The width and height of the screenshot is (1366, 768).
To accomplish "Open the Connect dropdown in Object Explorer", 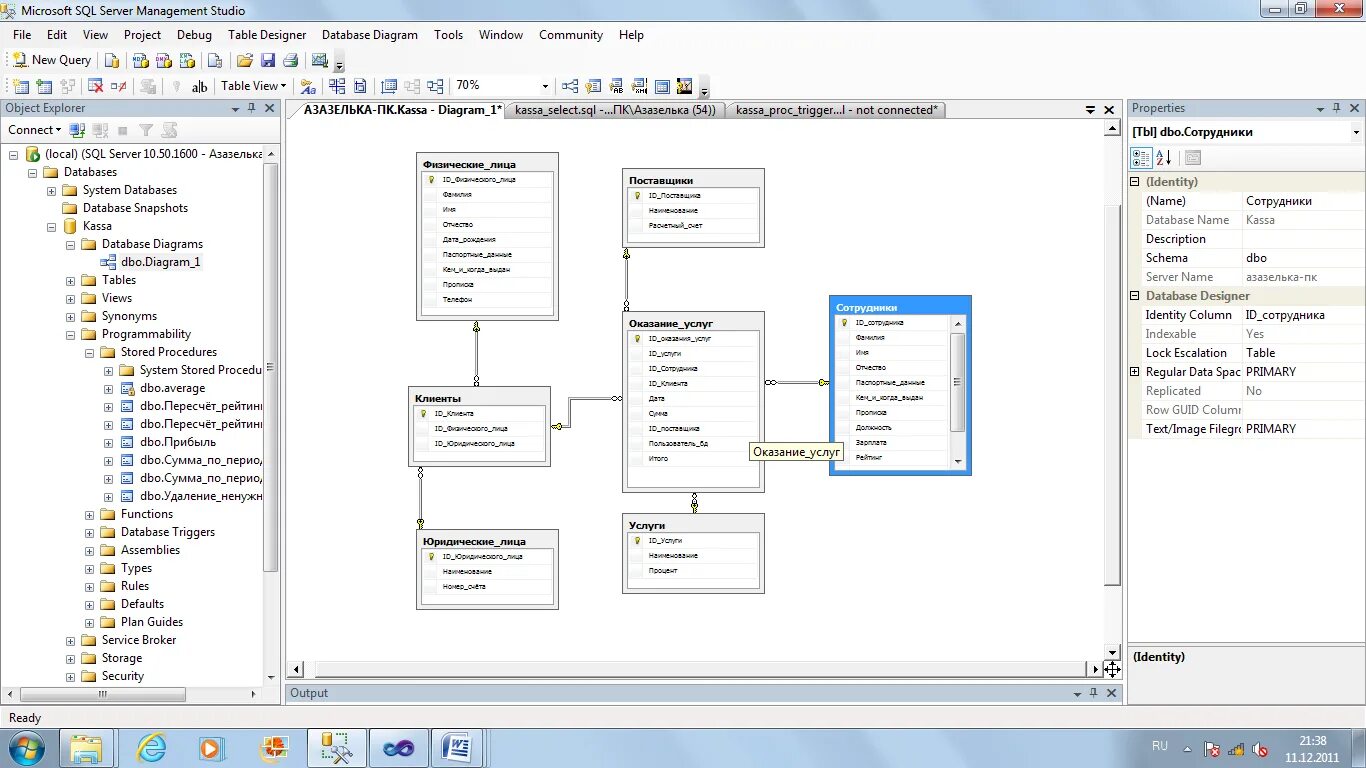I will [x=34, y=130].
